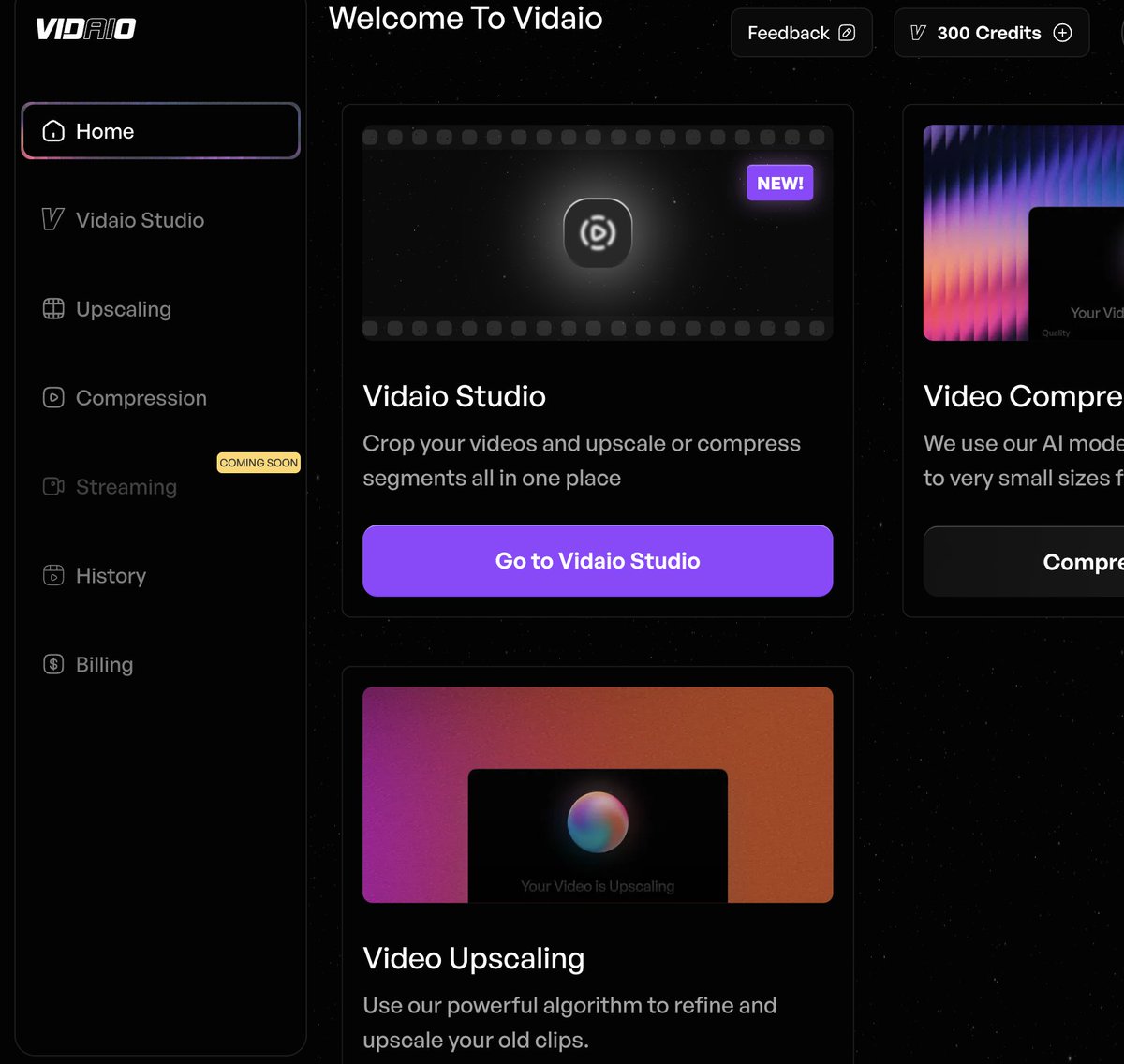Click the Upscaling grid icon
This screenshot has width=1124, height=1064.
pos(53,309)
